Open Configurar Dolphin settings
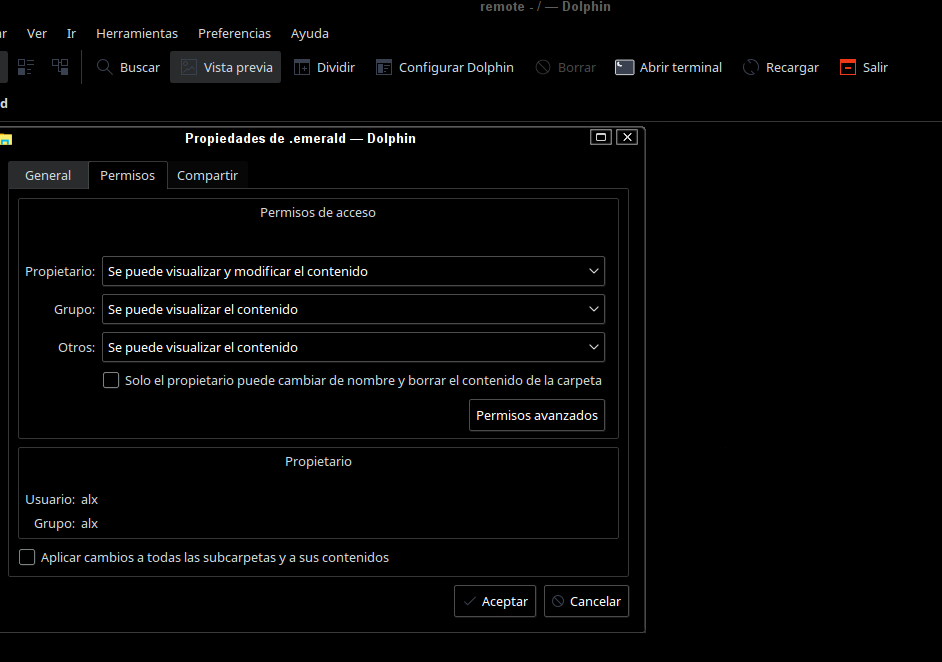942x662 pixels. tap(445, 67)
